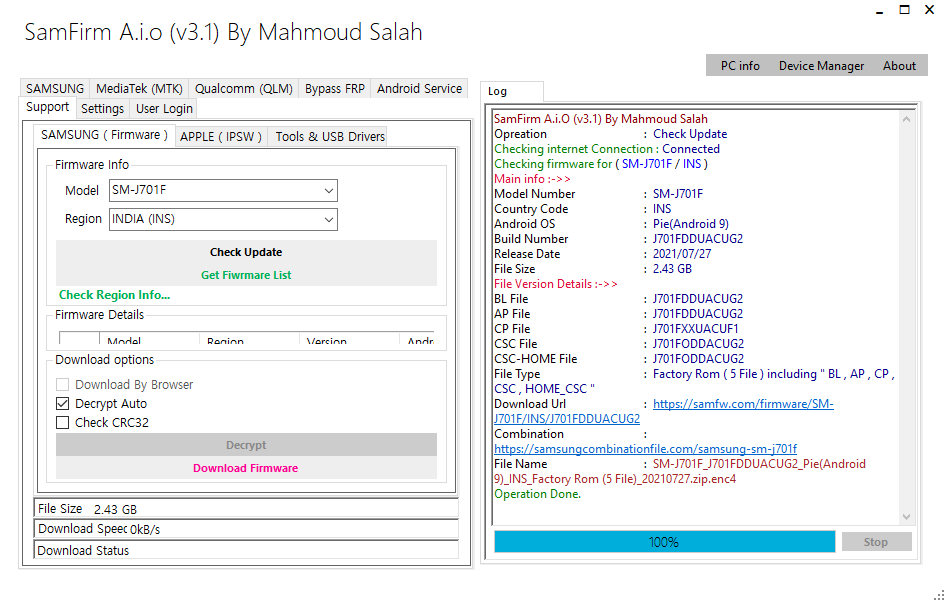
Task: Select SAMSUNG ( Firmware ) sub-tab
Action: pyautogui.click(x=104, y=135)
